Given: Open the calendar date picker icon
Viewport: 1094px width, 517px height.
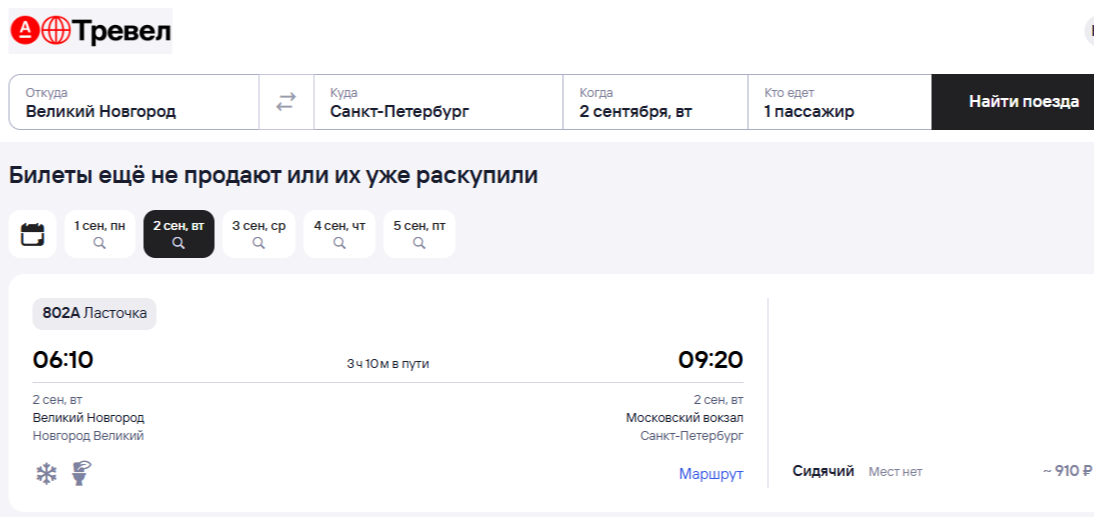Looking at the screenshot, I should coord(32,235).
